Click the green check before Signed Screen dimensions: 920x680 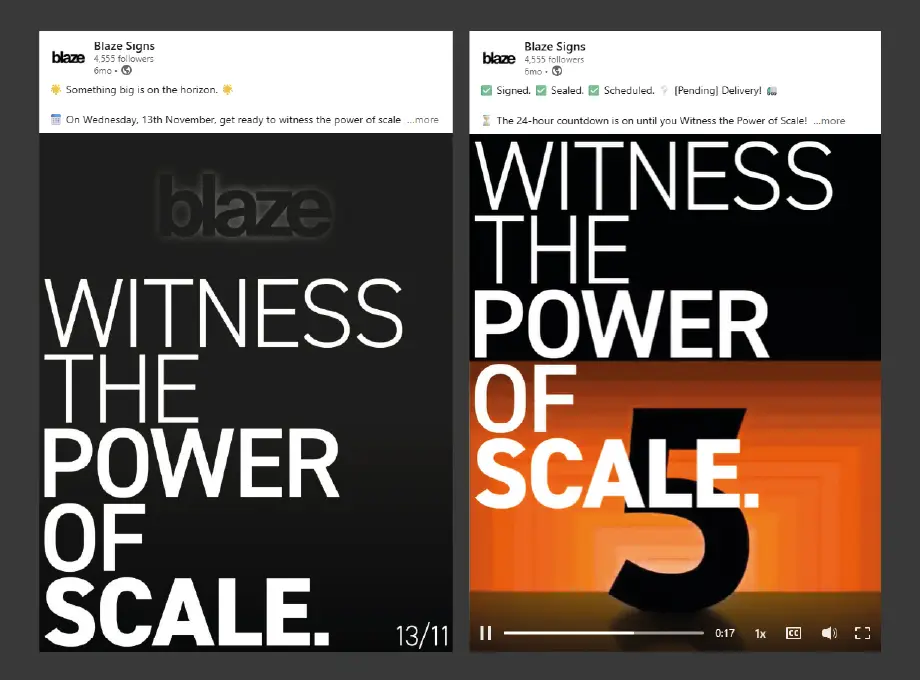tap(486, 90)
